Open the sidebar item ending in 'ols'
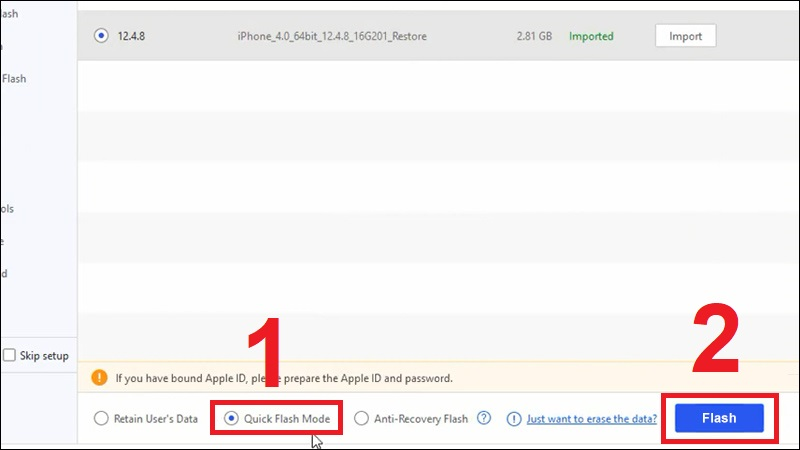 (7, 209)
